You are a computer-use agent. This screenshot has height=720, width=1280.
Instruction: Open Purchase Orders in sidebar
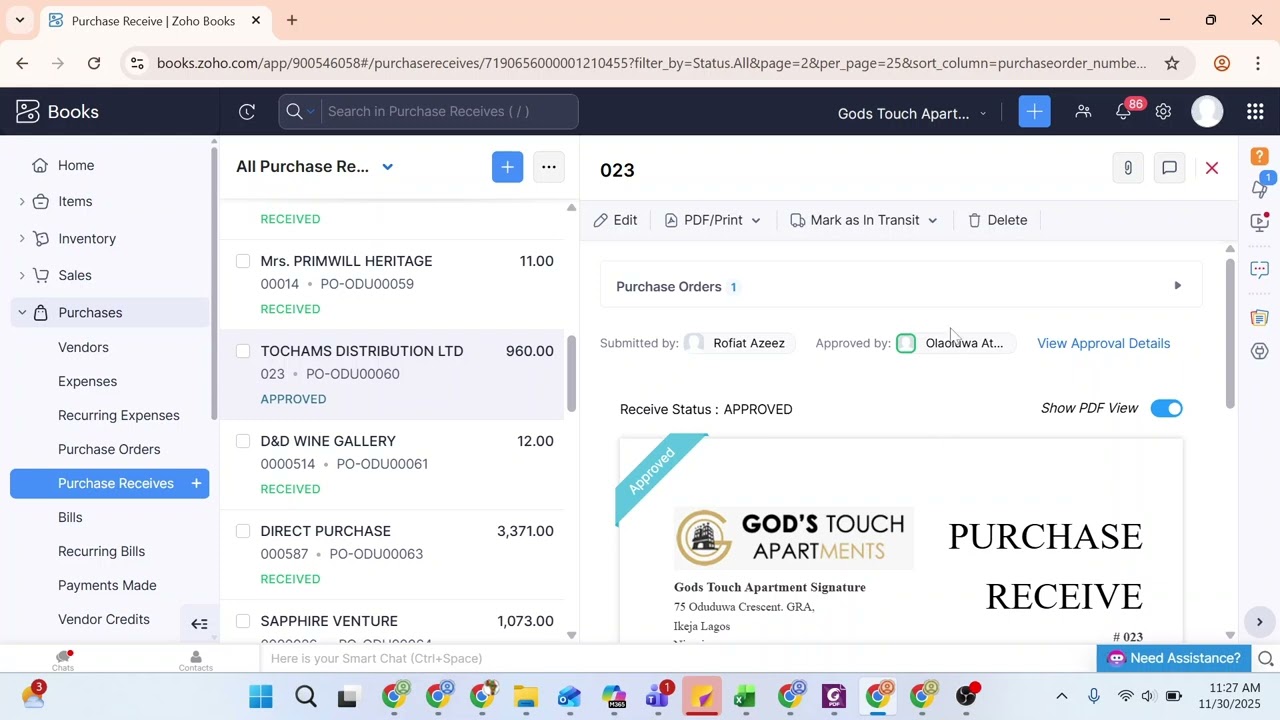(110, 449)
